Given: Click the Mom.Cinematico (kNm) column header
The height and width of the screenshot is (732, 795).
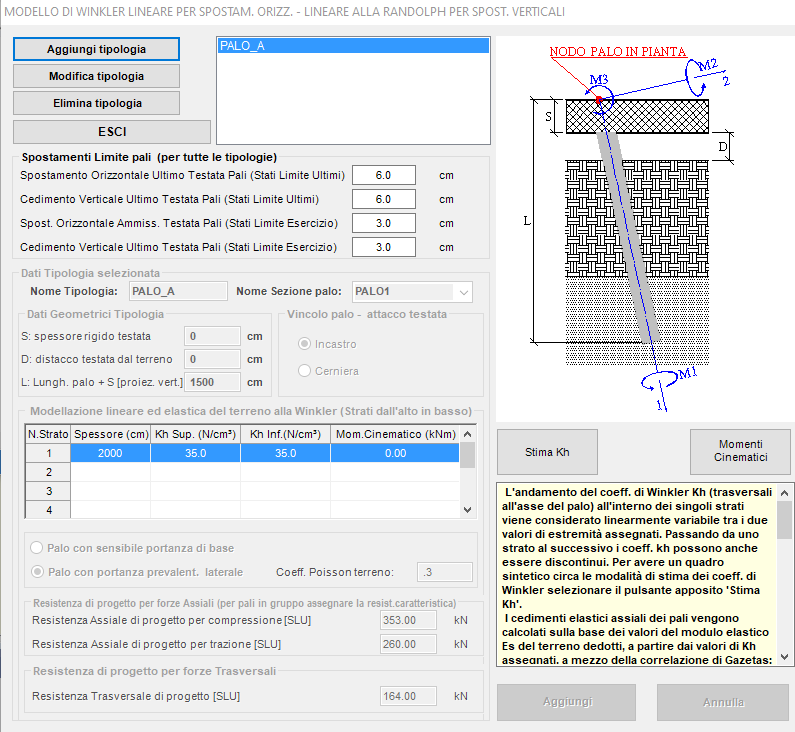Looking at the screenshot, I should (x=395, y=434).
